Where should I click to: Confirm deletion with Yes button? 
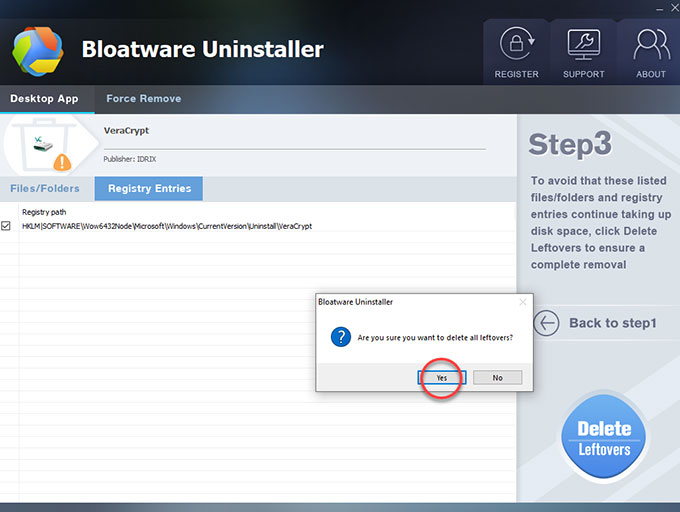click(441, 378)
